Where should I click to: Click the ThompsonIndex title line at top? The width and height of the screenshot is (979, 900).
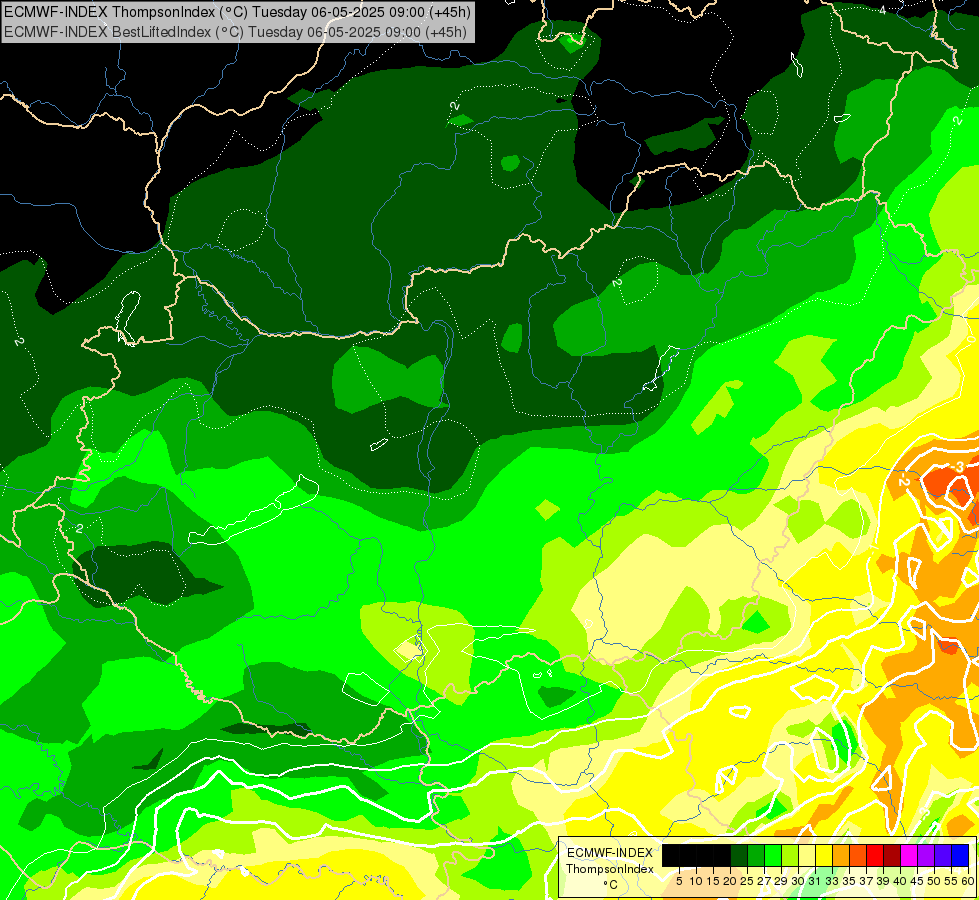pos(237,11)
